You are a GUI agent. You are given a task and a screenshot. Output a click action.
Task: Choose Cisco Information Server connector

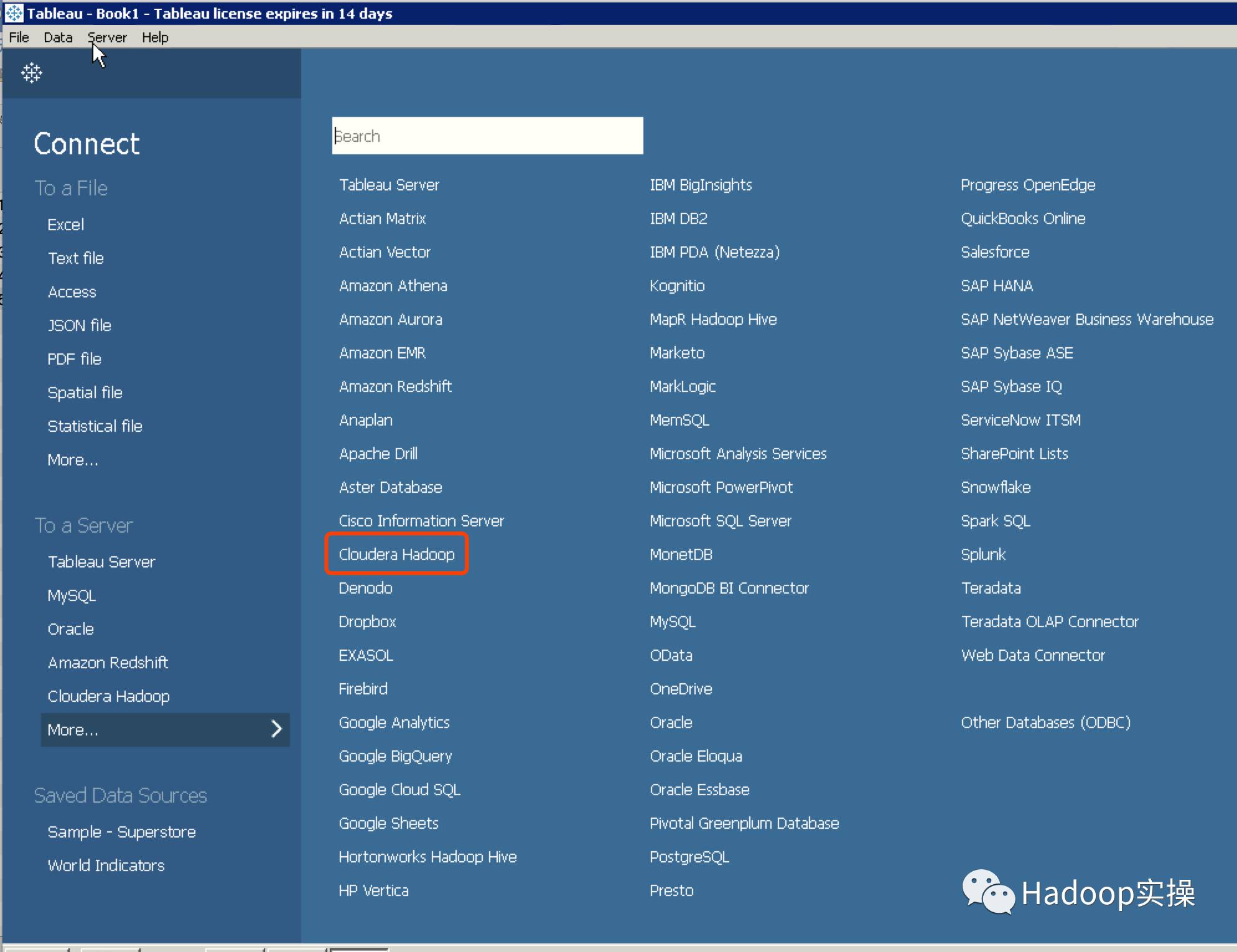tap(421, 521)
